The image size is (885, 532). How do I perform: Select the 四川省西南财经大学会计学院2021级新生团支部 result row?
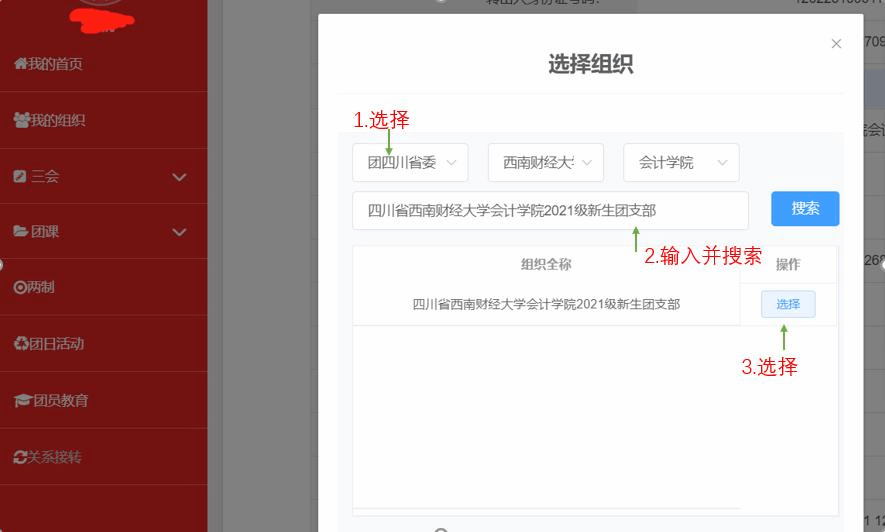coord(546,304)
